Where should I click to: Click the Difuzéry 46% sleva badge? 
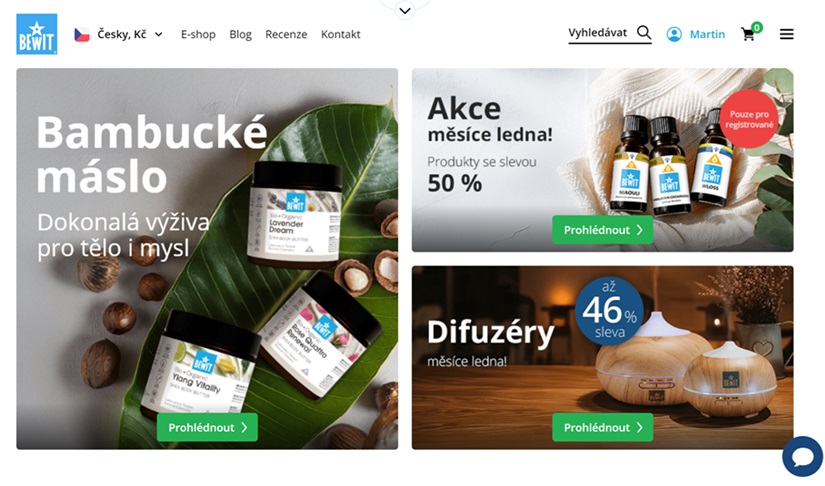click(x=609, y=310)
